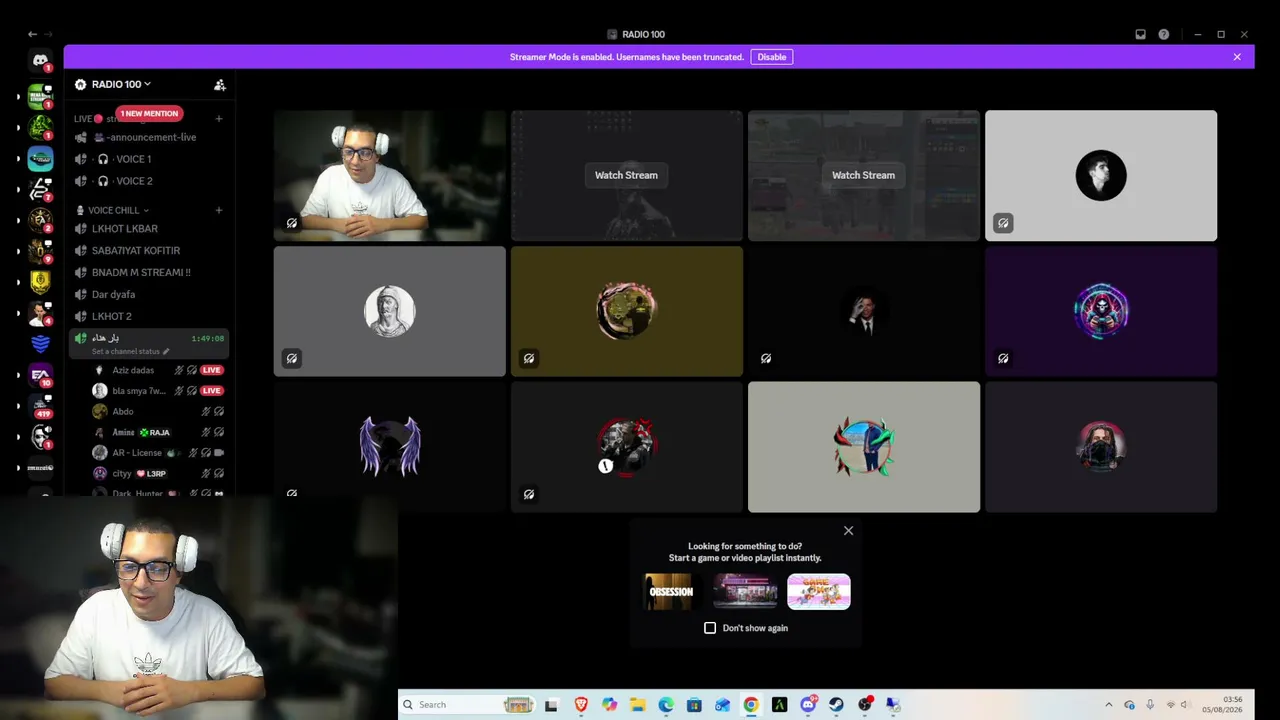1280x720 pixels.
Task: Edit the 'Set a channel status' pencil
Action: (166, 352)
